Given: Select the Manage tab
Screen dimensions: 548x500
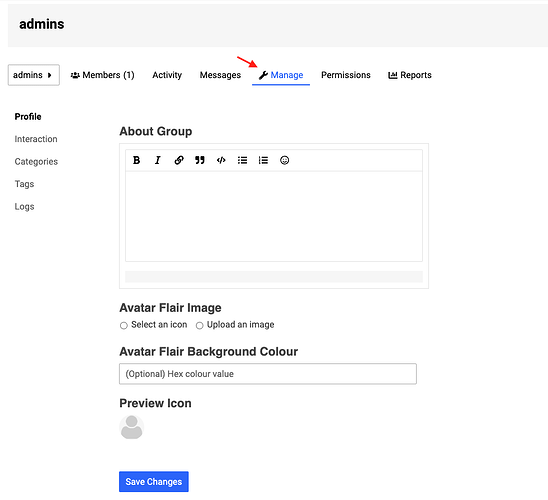Looking at the screenshot, I should click(281, 75).
